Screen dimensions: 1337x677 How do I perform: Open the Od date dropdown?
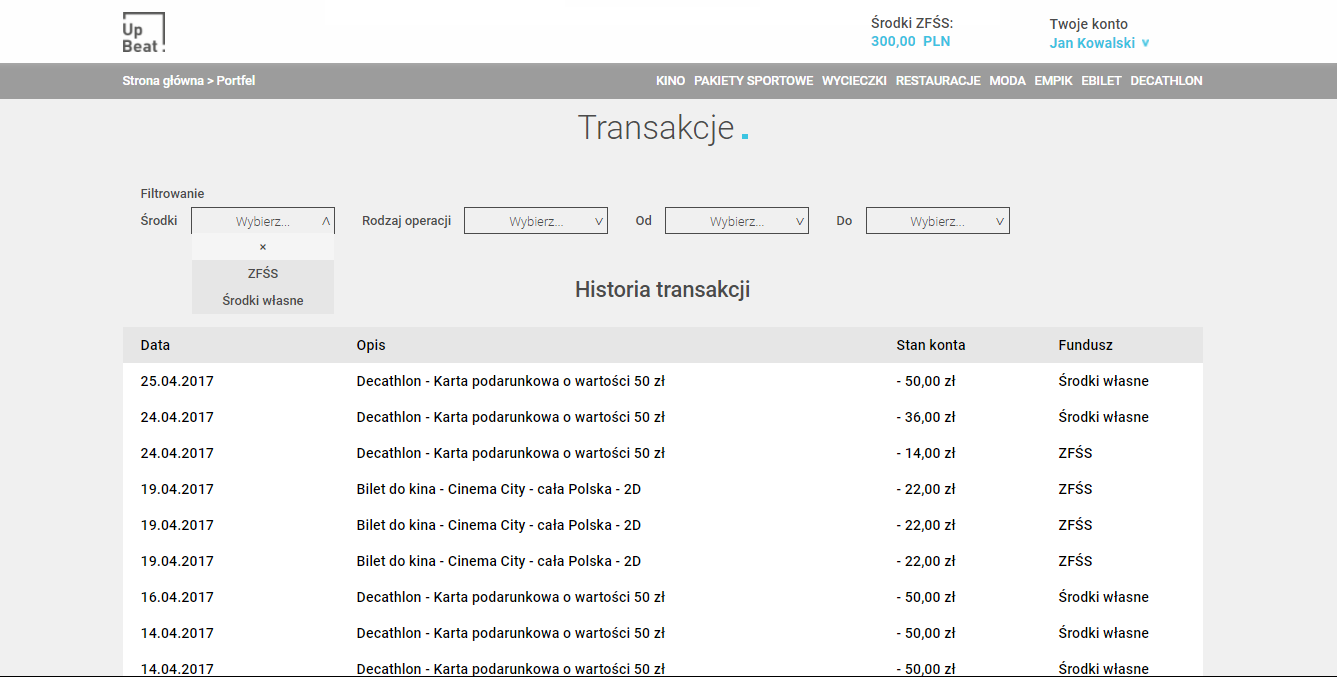pos(737,221)
